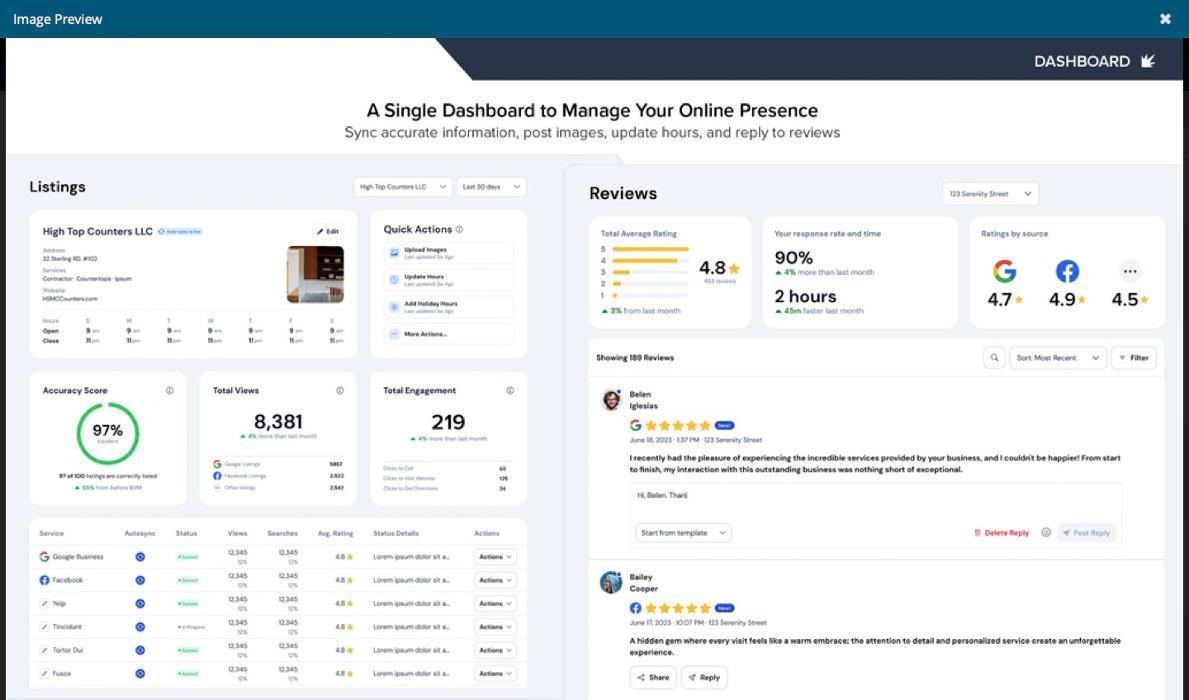Open Sort: Most Recent dropdown

coord(1058,358)
